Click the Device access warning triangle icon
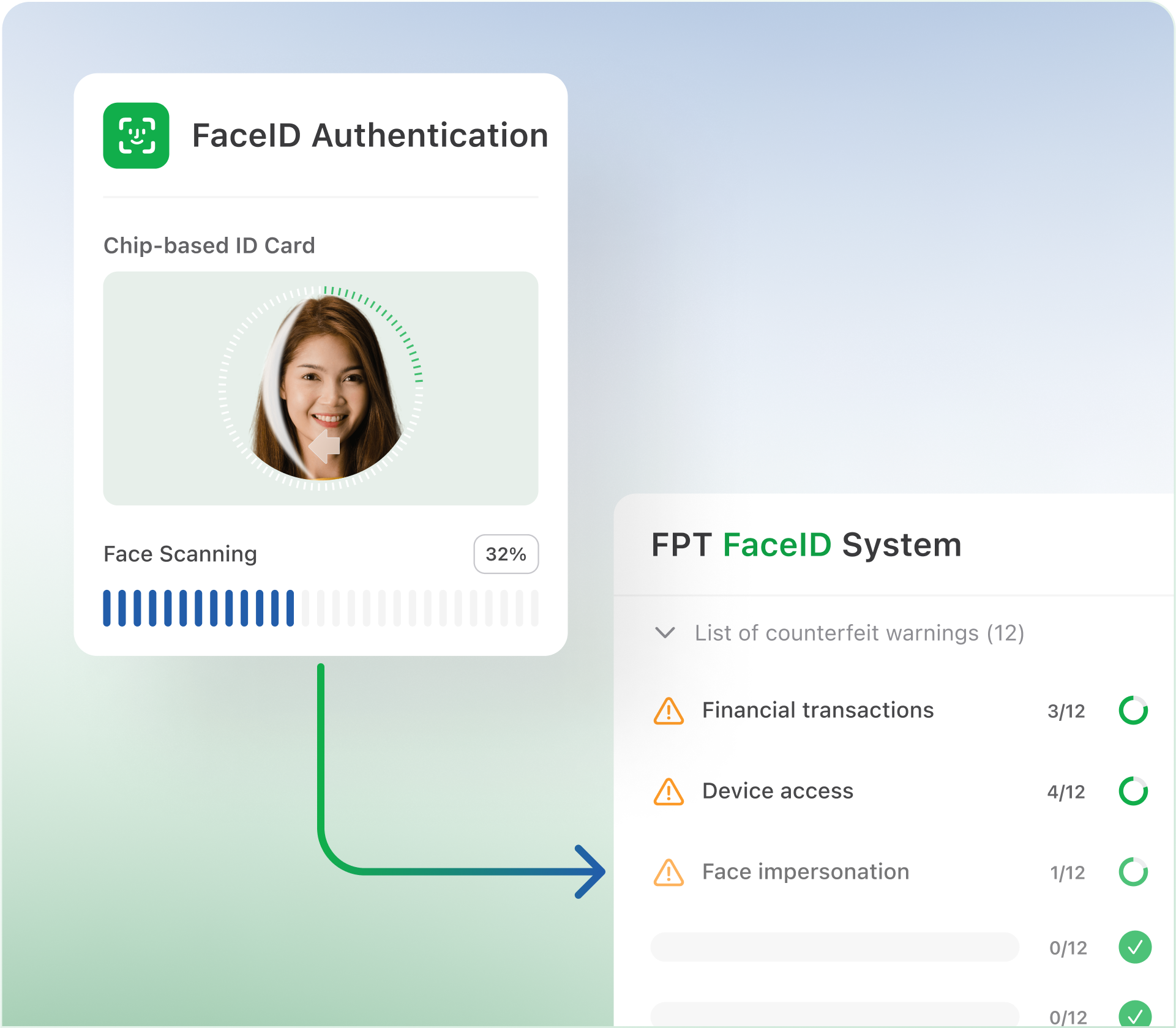The height and width of the screenshot is (1028, 1176). pos(669,792)
